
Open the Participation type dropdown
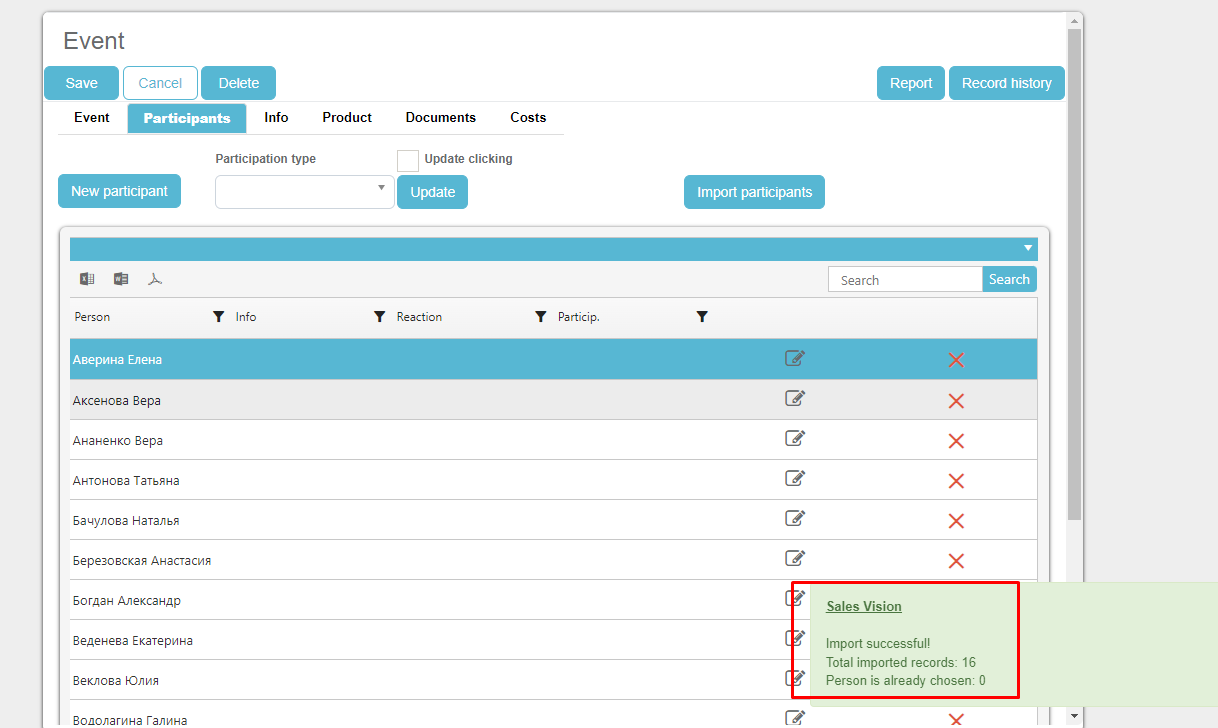(x=304, y=192)
